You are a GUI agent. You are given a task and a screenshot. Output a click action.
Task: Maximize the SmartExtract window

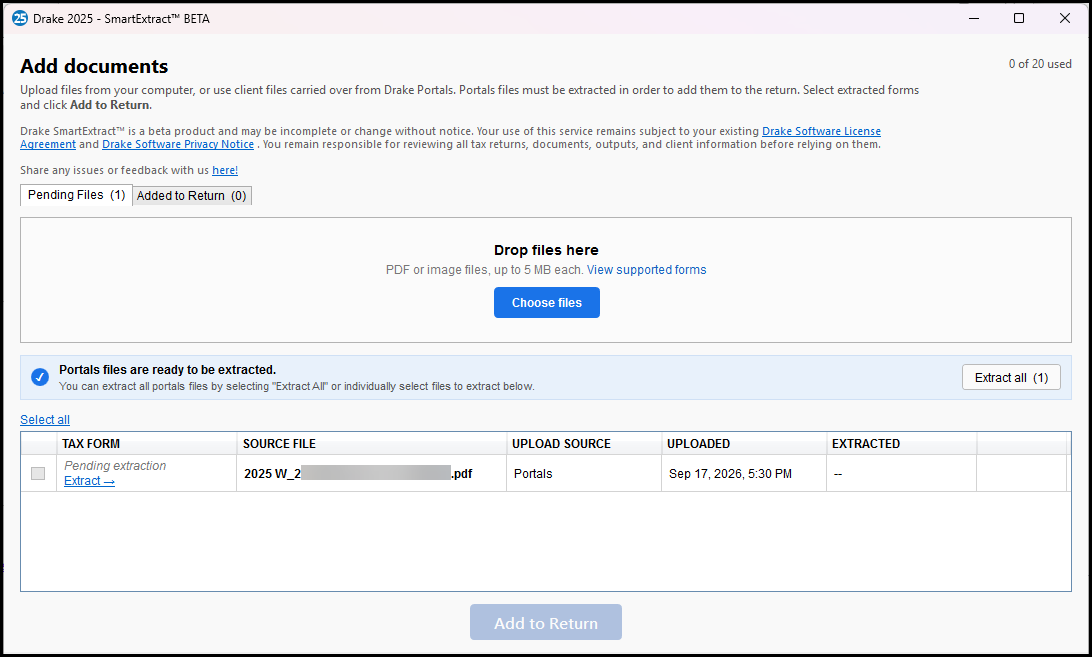coord(1019,18)
